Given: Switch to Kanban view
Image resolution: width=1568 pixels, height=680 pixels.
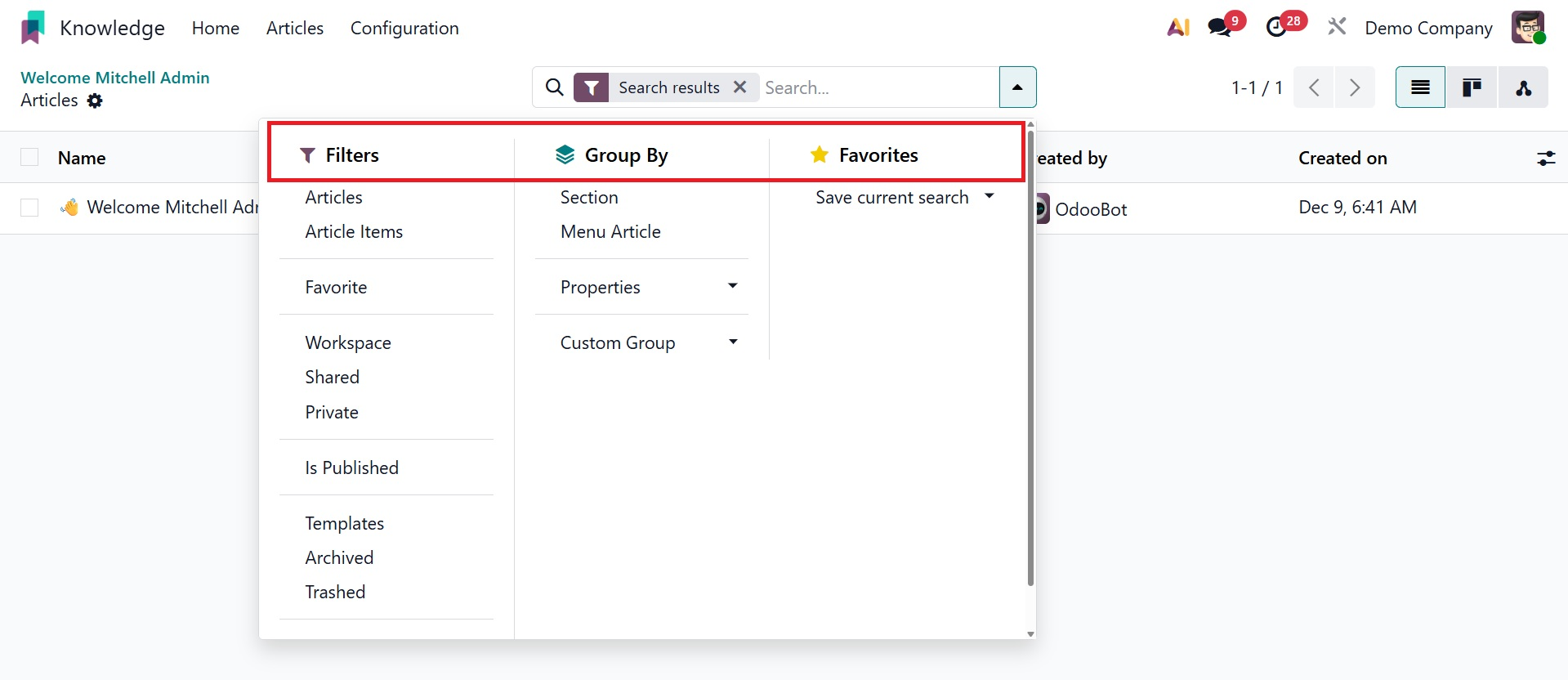Looking at the screenshot, I should (1472, 87).
